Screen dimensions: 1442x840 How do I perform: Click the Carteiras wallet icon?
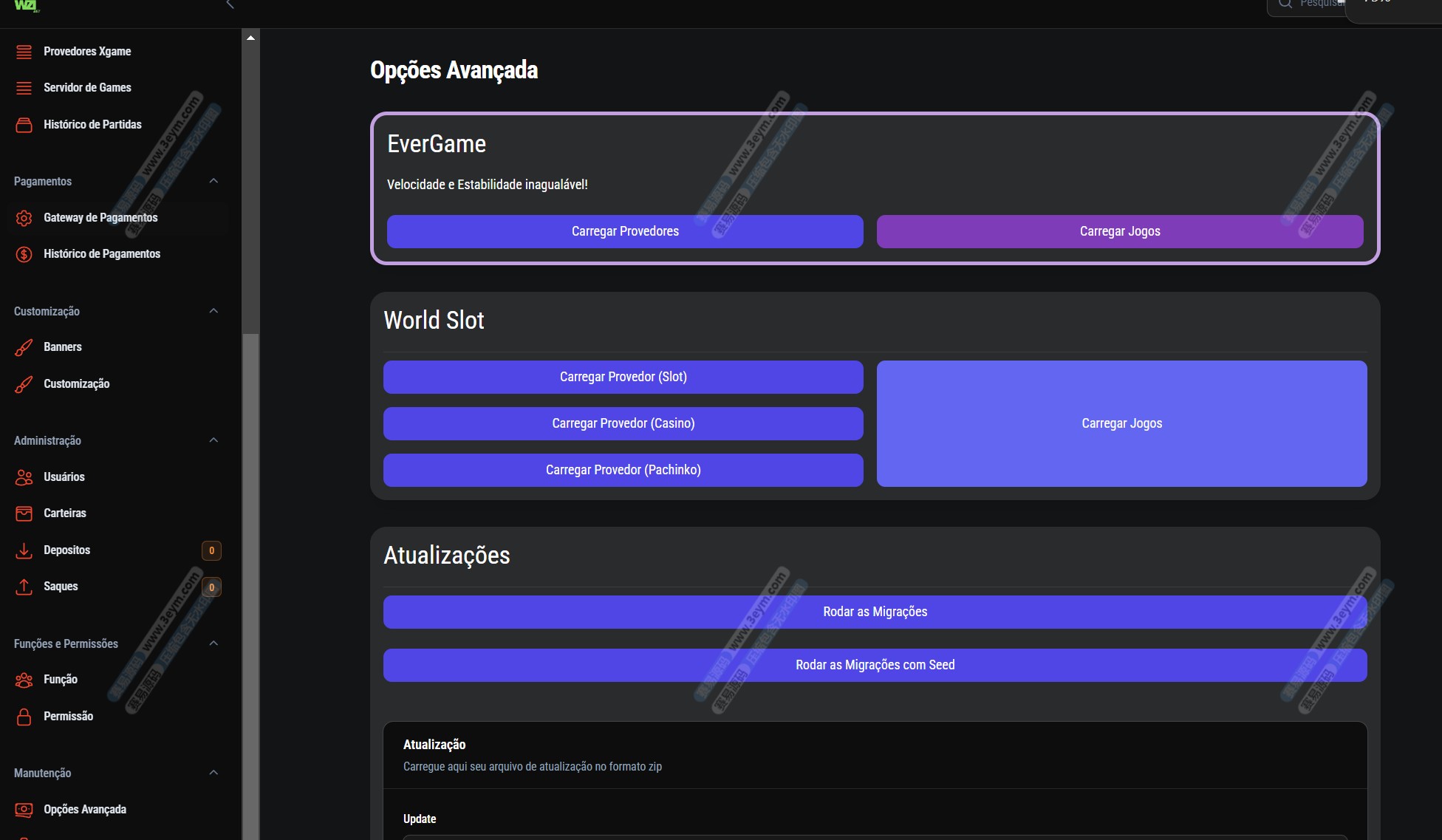pos(24,513)
